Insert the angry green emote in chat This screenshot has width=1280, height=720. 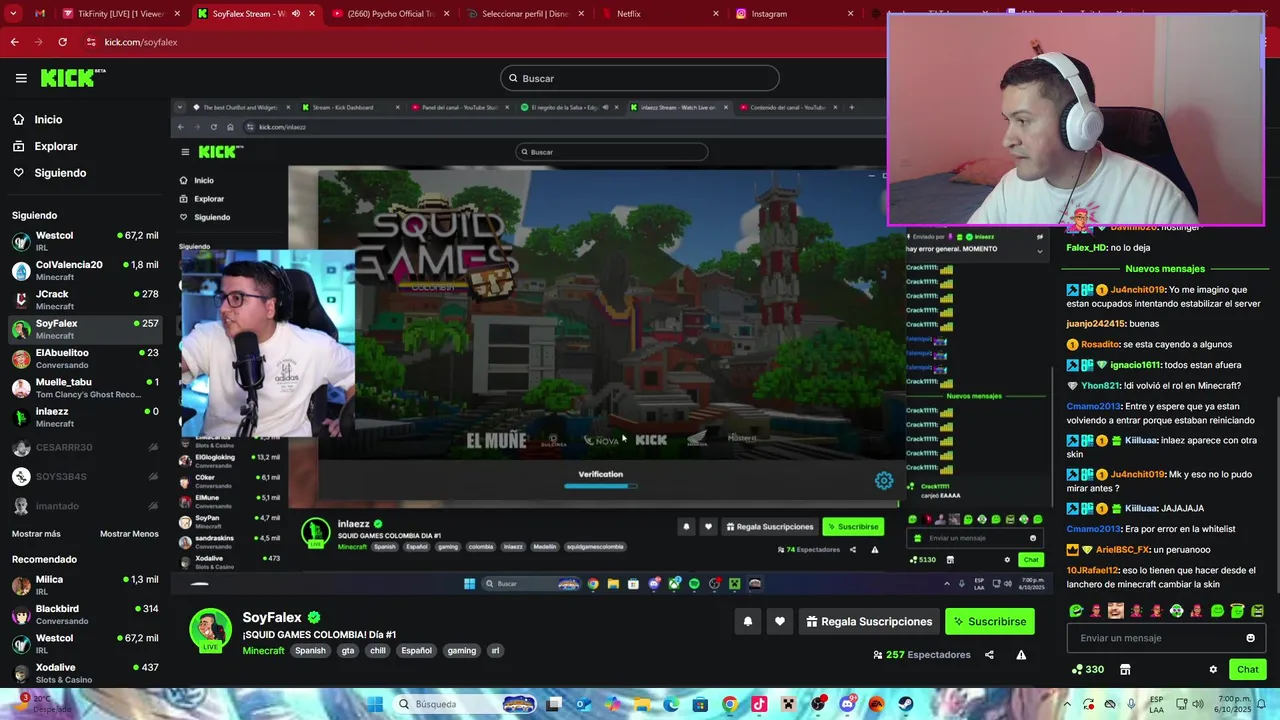(x=1258, y=611)
